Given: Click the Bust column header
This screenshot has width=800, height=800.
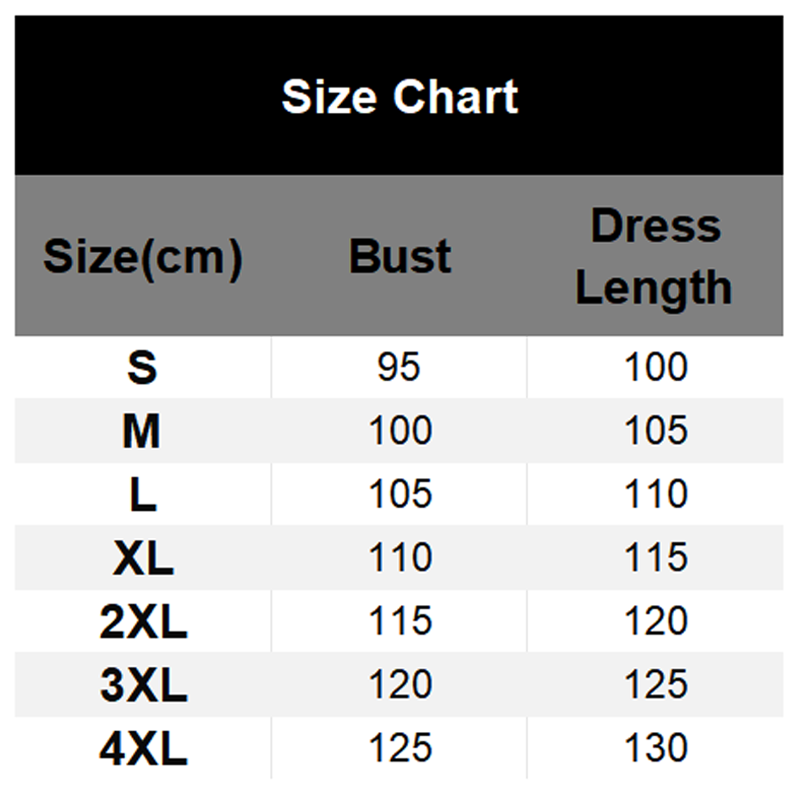Looking at the screenshot, I should click(400, 258).
